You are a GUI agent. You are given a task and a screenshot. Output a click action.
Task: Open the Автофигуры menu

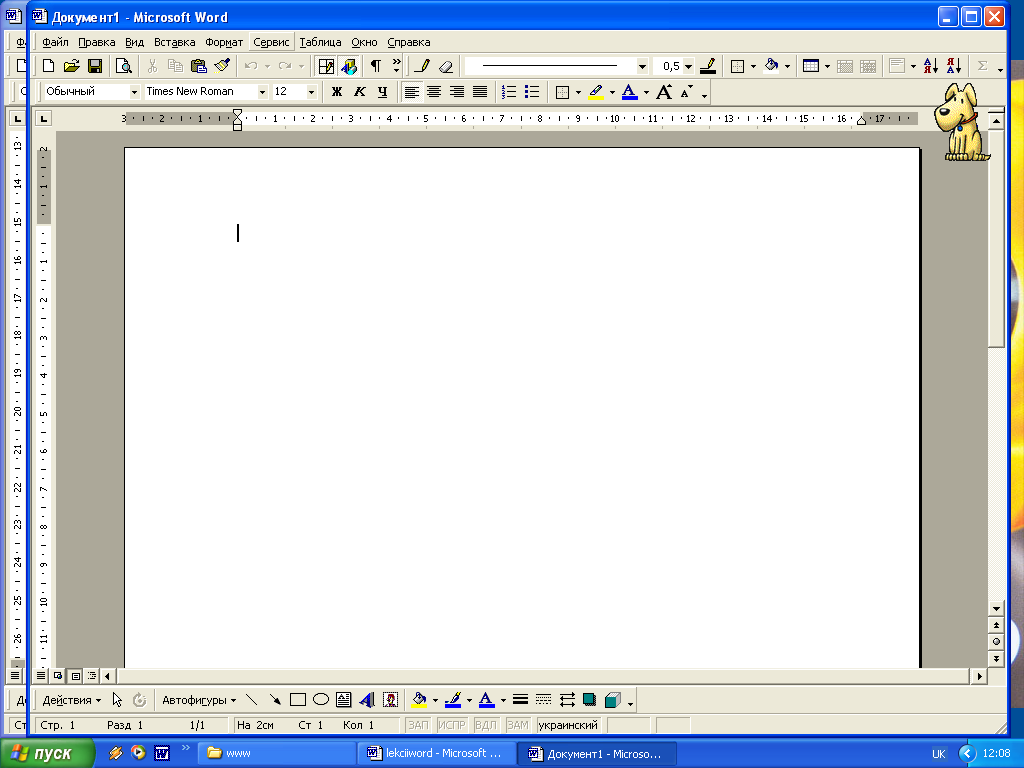click(199, 700)
